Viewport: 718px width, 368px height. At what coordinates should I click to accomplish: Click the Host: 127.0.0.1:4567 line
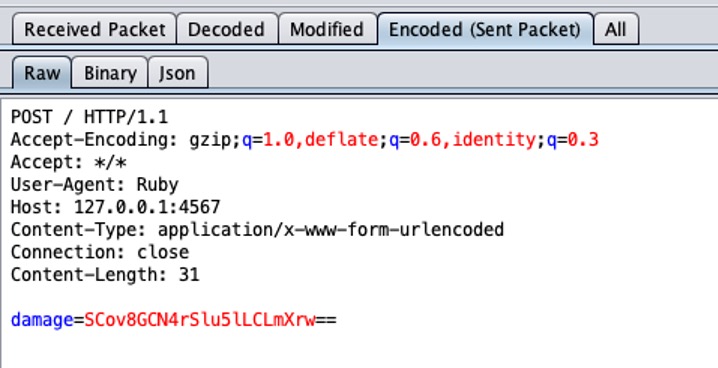[115, 207]
